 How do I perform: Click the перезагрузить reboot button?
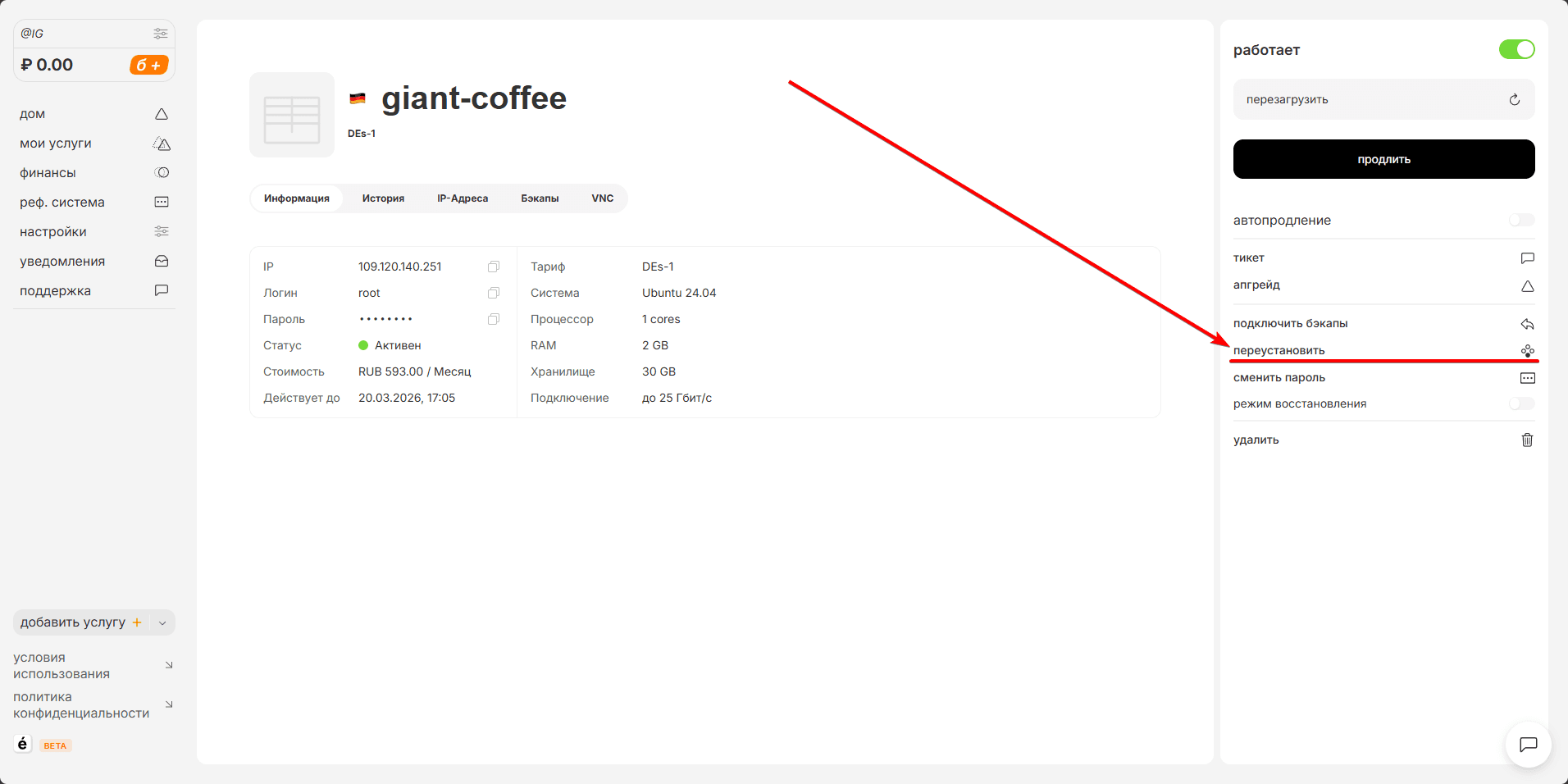point(1383,99)
